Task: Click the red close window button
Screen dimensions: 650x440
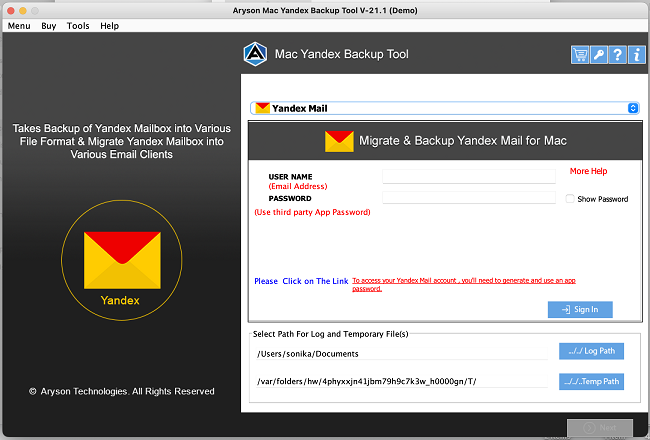Action: tap(11, 10)
